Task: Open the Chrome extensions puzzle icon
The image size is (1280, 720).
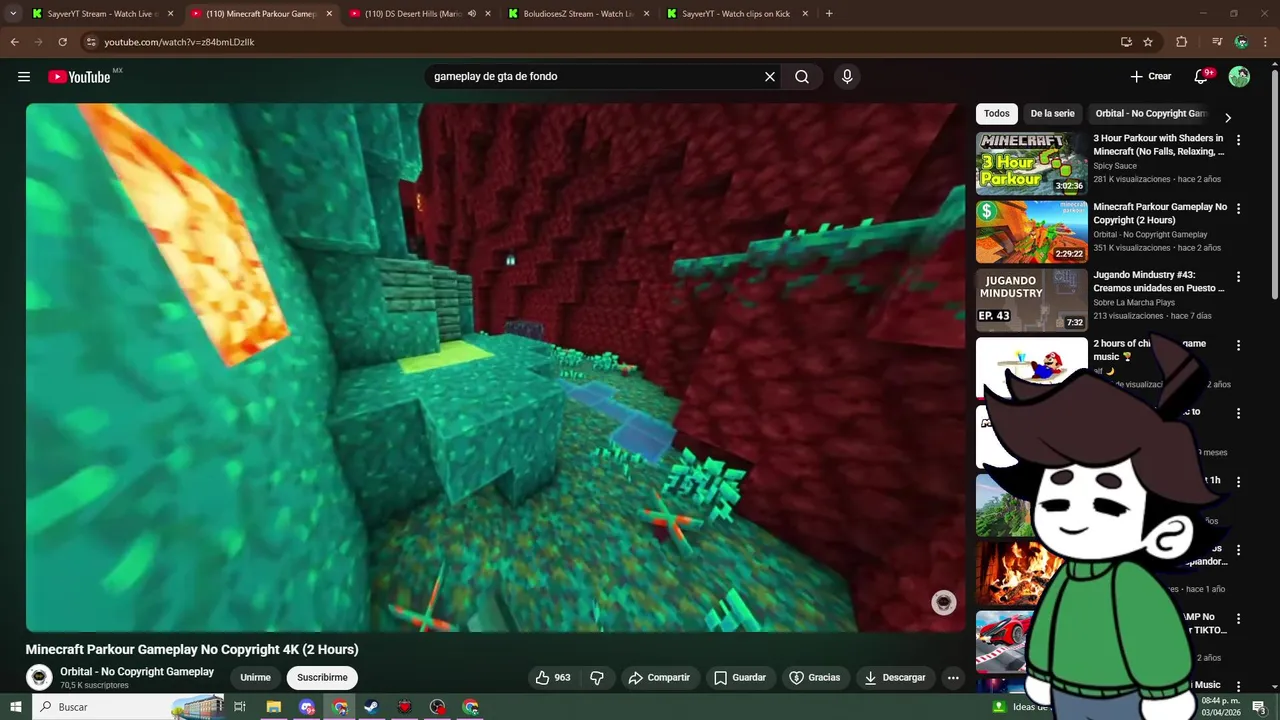Action: [x=1181, y=42]
